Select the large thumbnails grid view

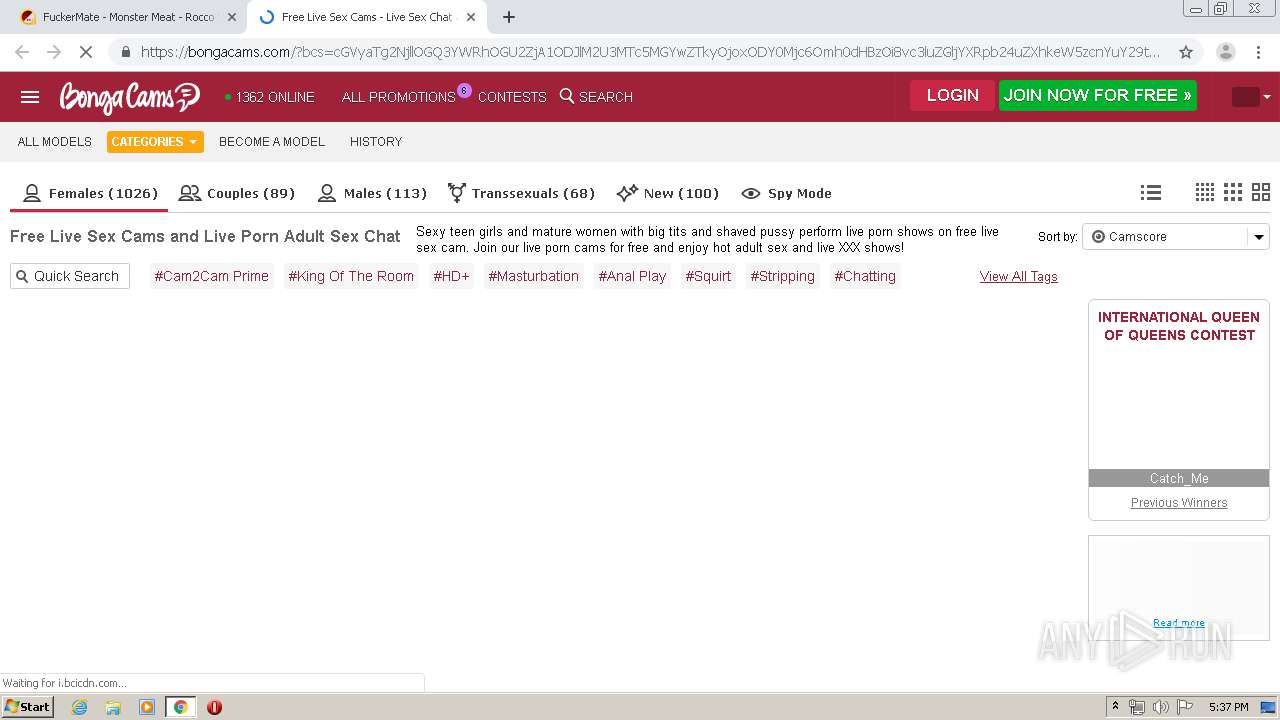tap(1261, 192)
